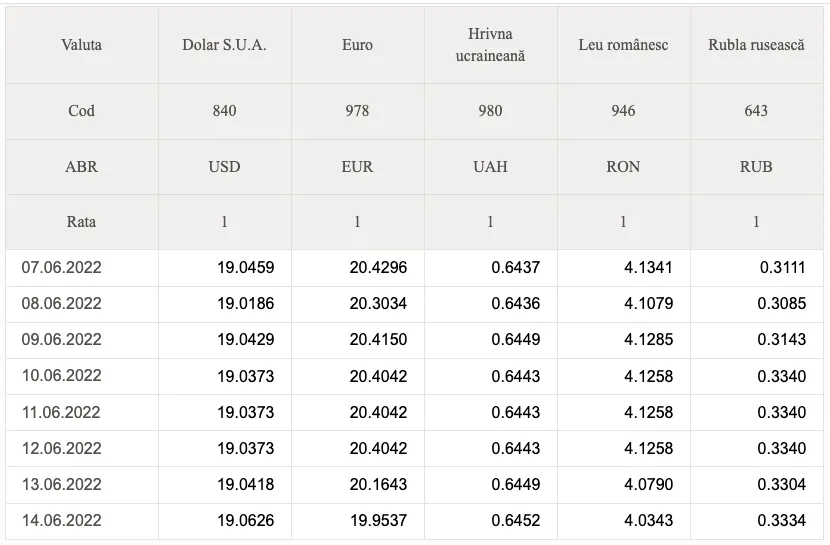Select the USD rate 19.0186

pyautogui.click(x=246, y=304)
